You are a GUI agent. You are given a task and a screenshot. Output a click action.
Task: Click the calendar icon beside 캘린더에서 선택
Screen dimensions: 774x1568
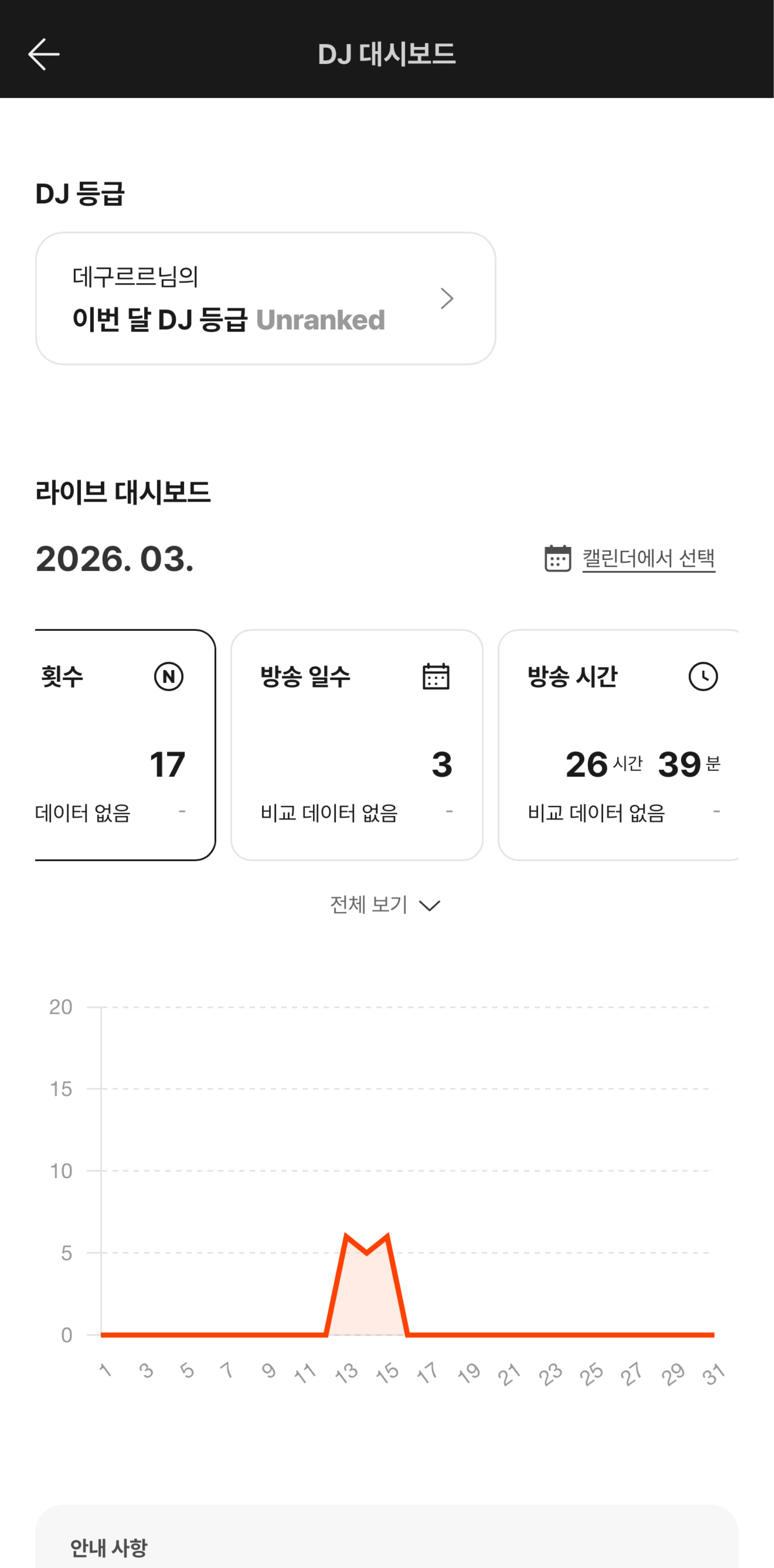coord(557,558)
